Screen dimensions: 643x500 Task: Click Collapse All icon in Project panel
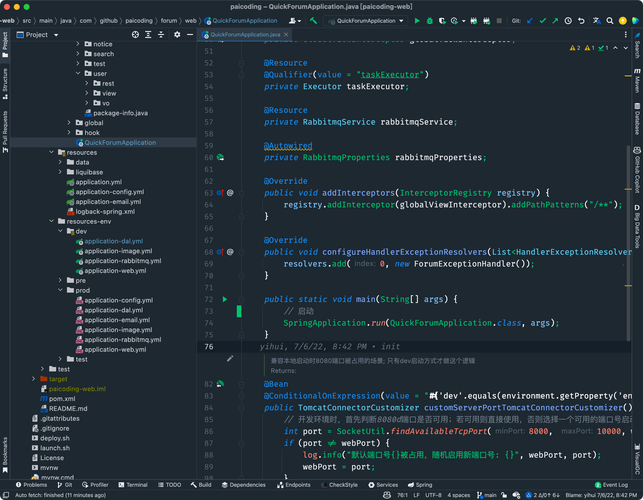159,34
